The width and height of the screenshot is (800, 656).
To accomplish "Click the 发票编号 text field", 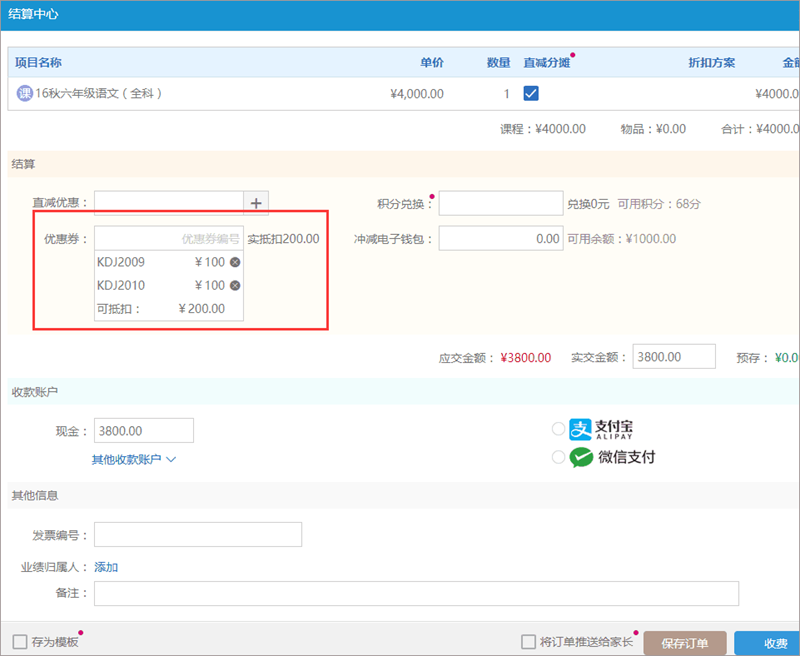I will click(x=197, y=535).
